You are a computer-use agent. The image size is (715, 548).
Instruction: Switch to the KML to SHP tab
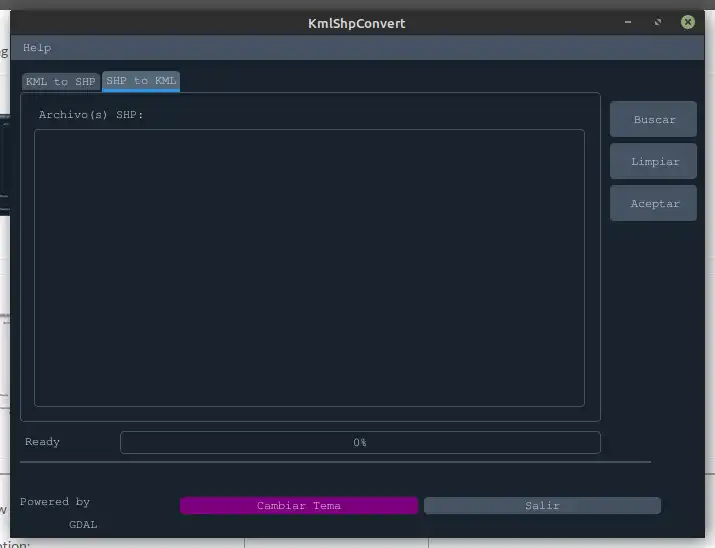point(61,82)
